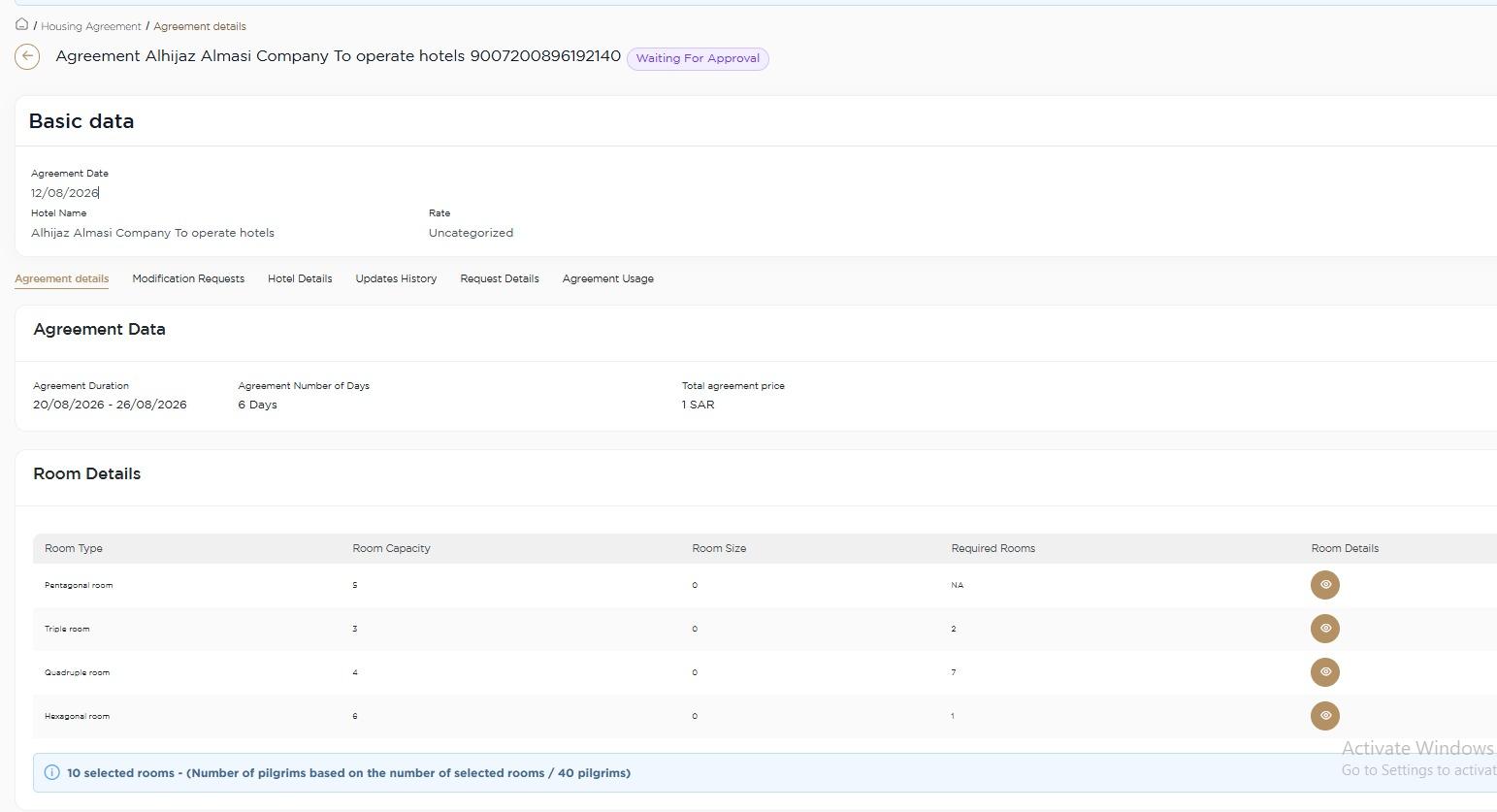Click the info icon in selected rooms banner
Viewport: 1497px width, 812px height.
[52, 773]
